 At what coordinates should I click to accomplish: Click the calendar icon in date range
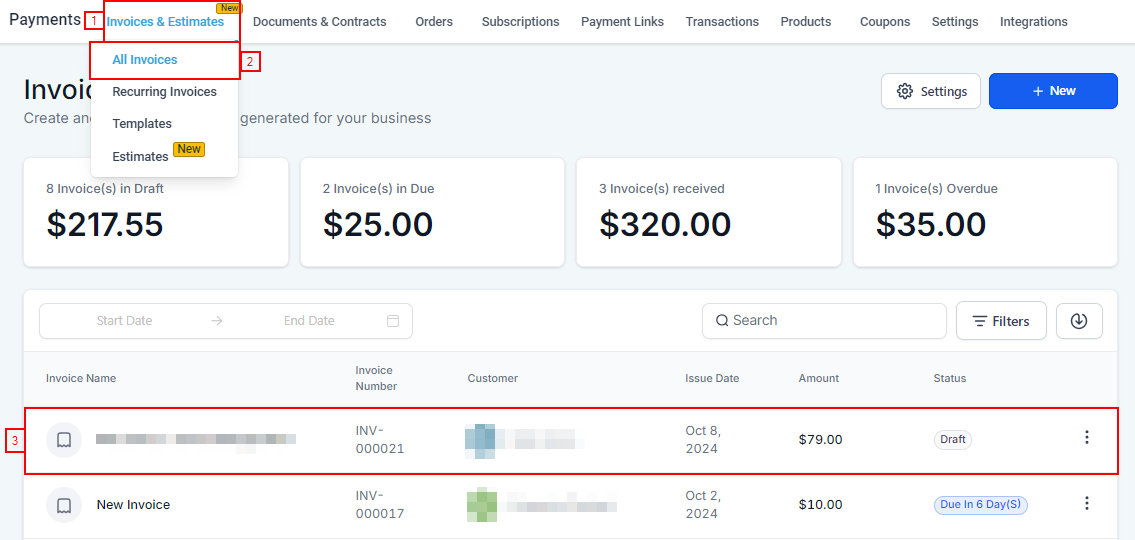pyautogui.click(x=393, y=321)
